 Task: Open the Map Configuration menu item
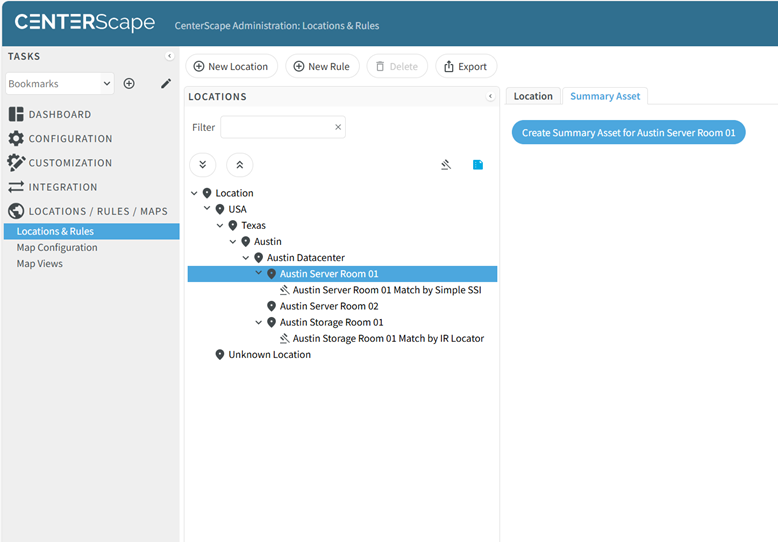click(57, 248)
